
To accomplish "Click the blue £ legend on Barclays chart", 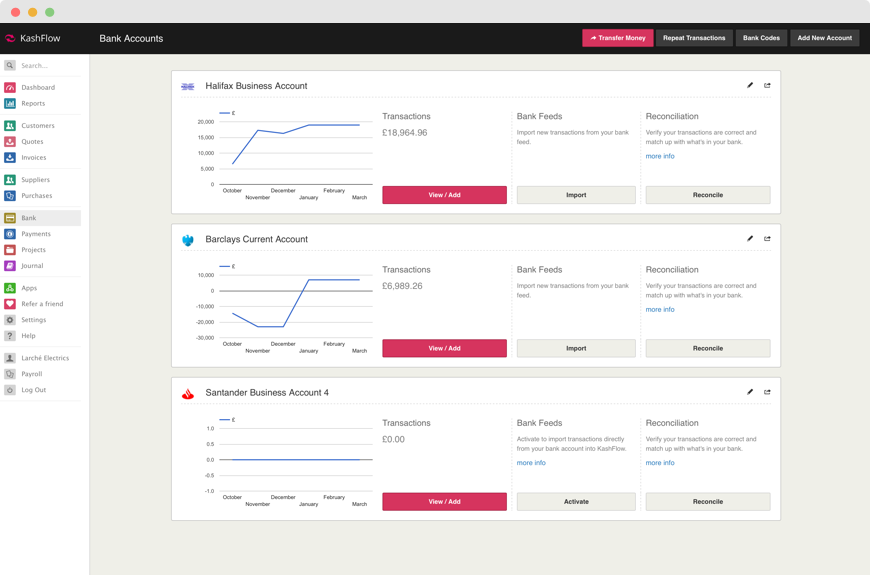I will click(227, 266).
